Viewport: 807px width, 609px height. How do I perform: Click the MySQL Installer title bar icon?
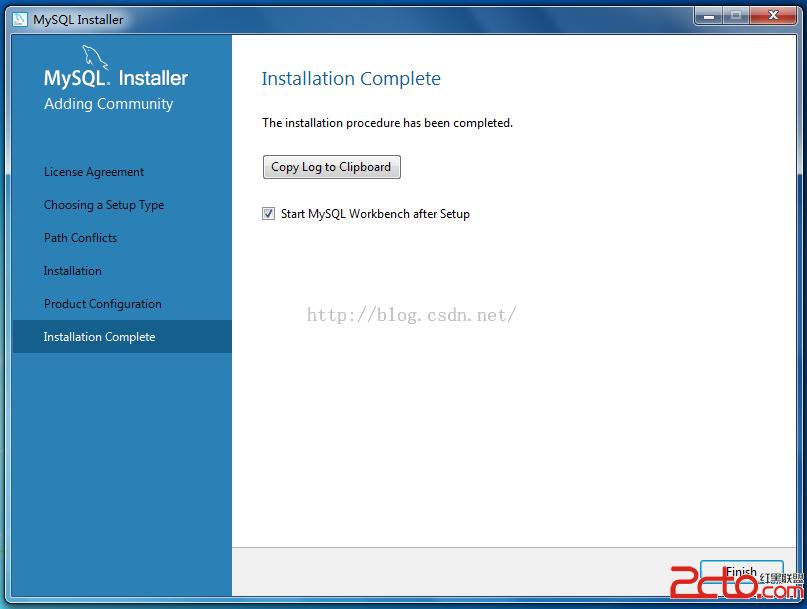click(20, 20)
